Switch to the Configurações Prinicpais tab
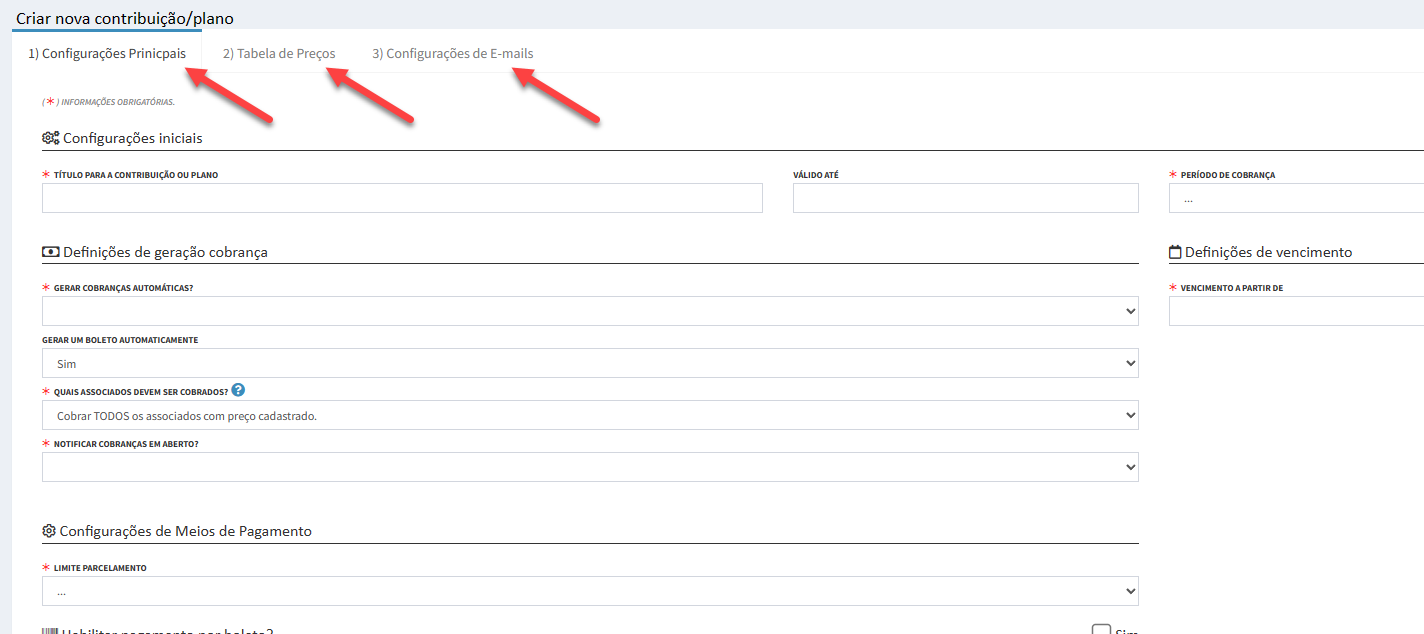The width and height of the screenshot is (1424, 634). pyautogui.click(x=107, y=54)
